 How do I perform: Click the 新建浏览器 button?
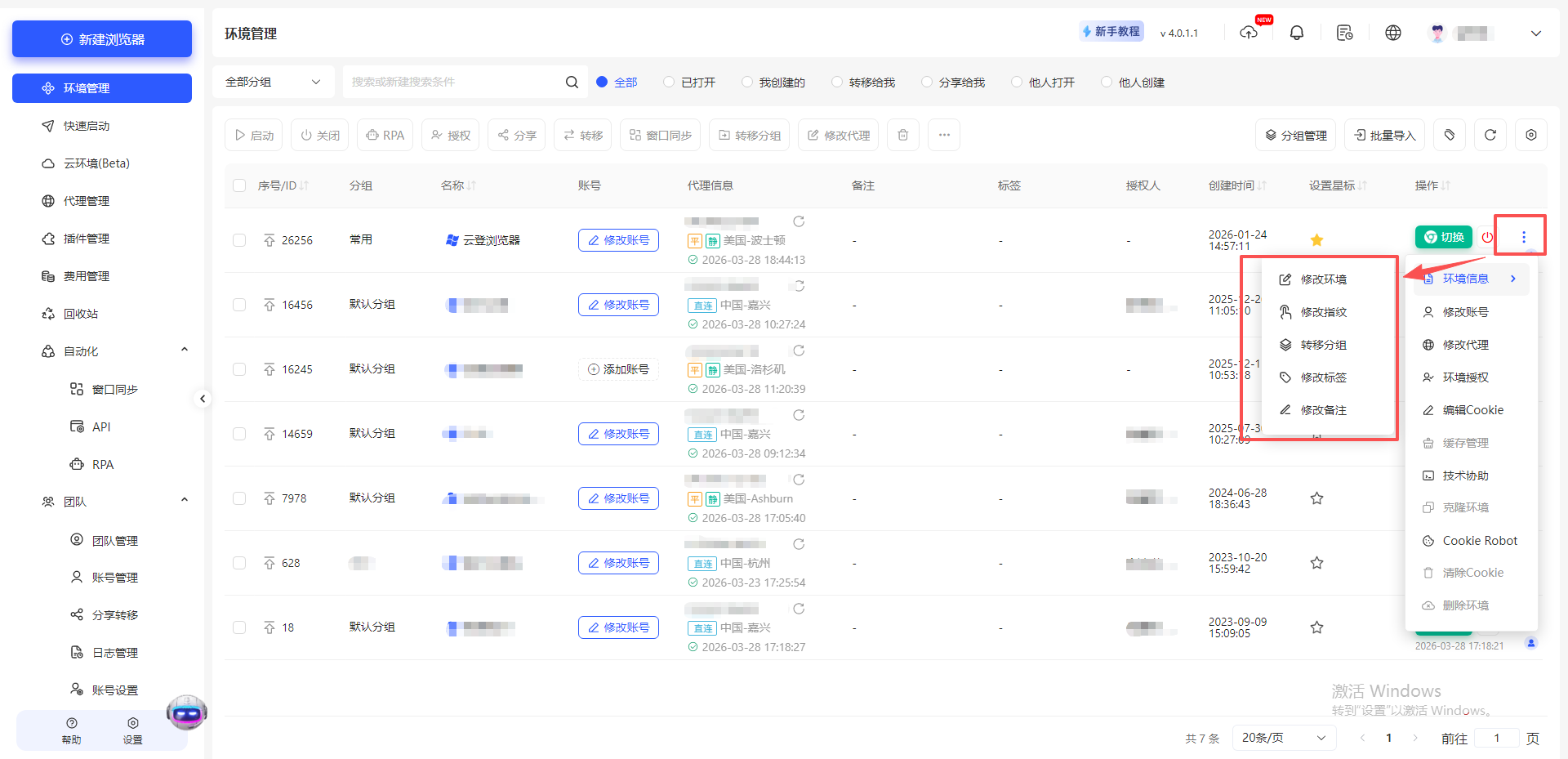(x=101, y=38)
